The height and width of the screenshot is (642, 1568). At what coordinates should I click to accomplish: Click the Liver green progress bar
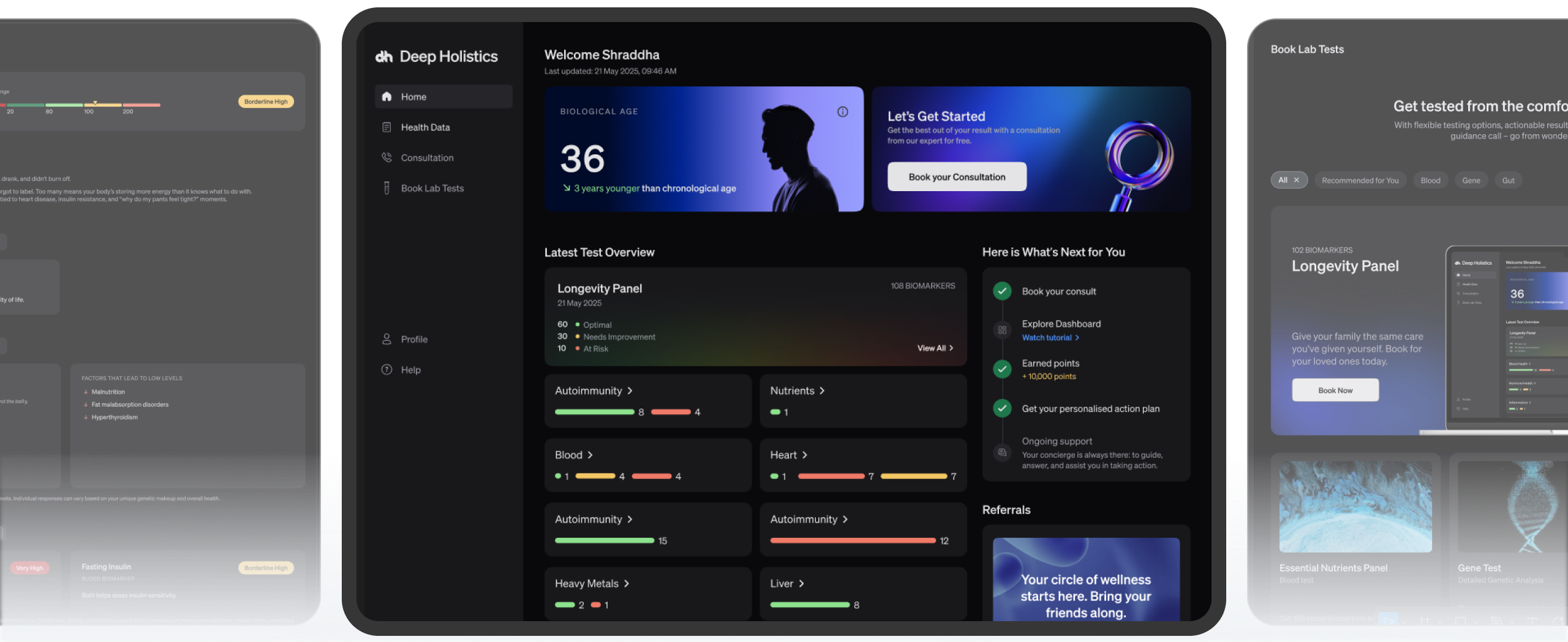click(x=810, y=605)
